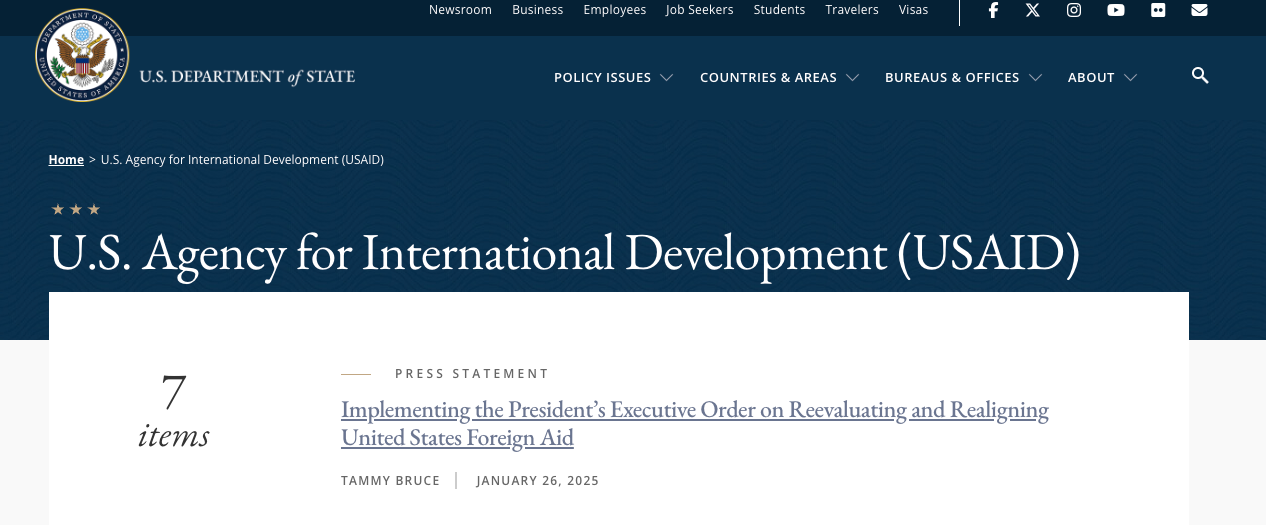Click the U.S. Department of State wordmark
Screen dimensions: 1266x525
click(247, 77)
